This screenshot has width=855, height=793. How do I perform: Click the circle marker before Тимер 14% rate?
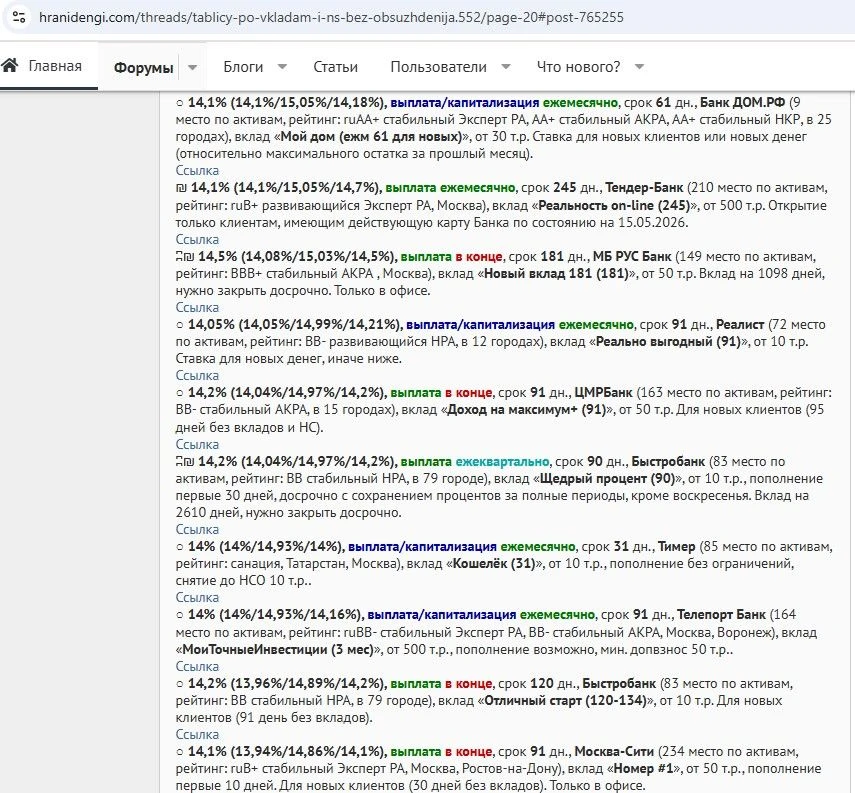[x=180, y=546]
